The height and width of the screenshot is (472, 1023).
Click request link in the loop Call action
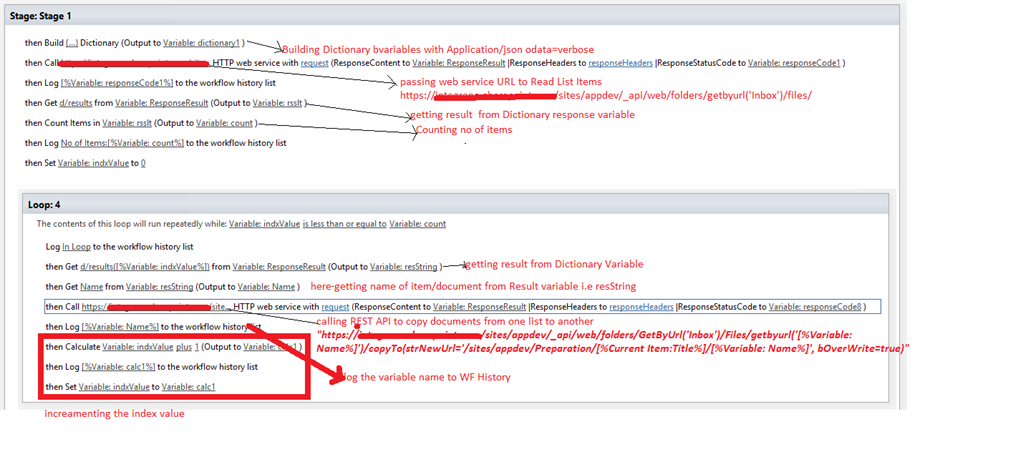pyautogui.click(x=335, y=306)
